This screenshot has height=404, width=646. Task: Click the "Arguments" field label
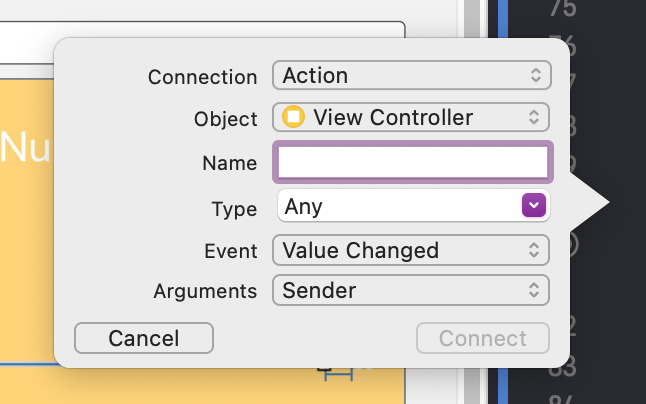pyautogui.click(x=205, y=291)
